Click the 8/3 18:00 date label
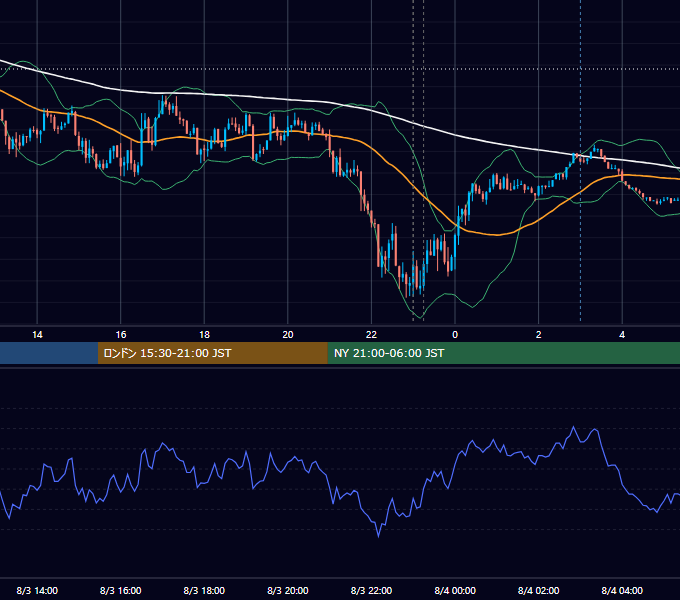The height and width of the screenshot is (600, 680). [204, 591]
